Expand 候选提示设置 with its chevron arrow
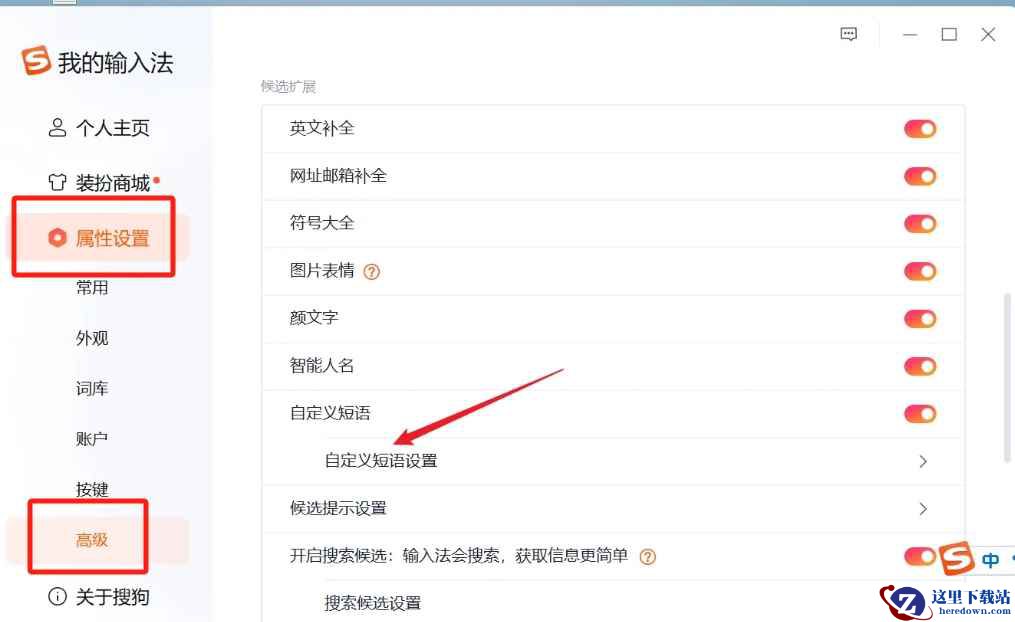 coord(923,509)
